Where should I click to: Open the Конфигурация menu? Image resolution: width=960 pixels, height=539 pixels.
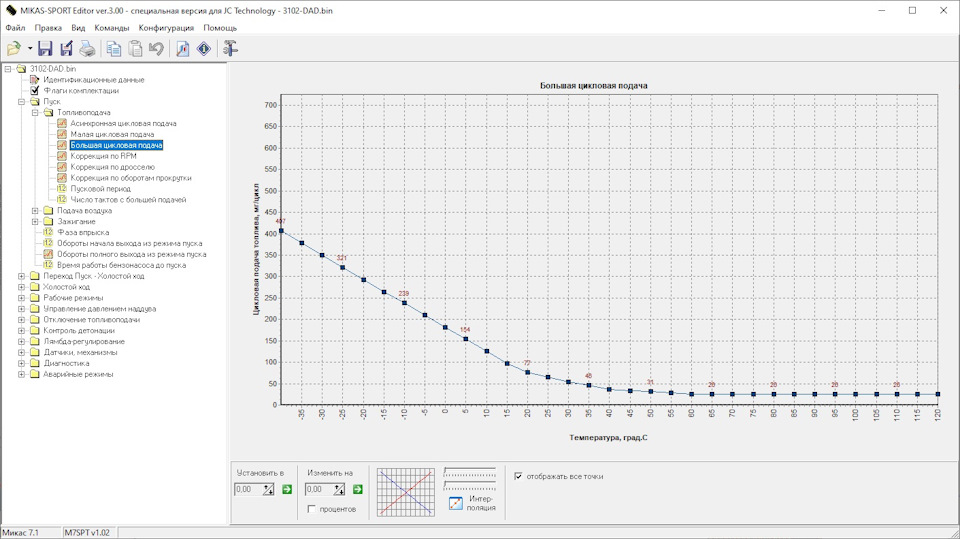tap(166, 28)
